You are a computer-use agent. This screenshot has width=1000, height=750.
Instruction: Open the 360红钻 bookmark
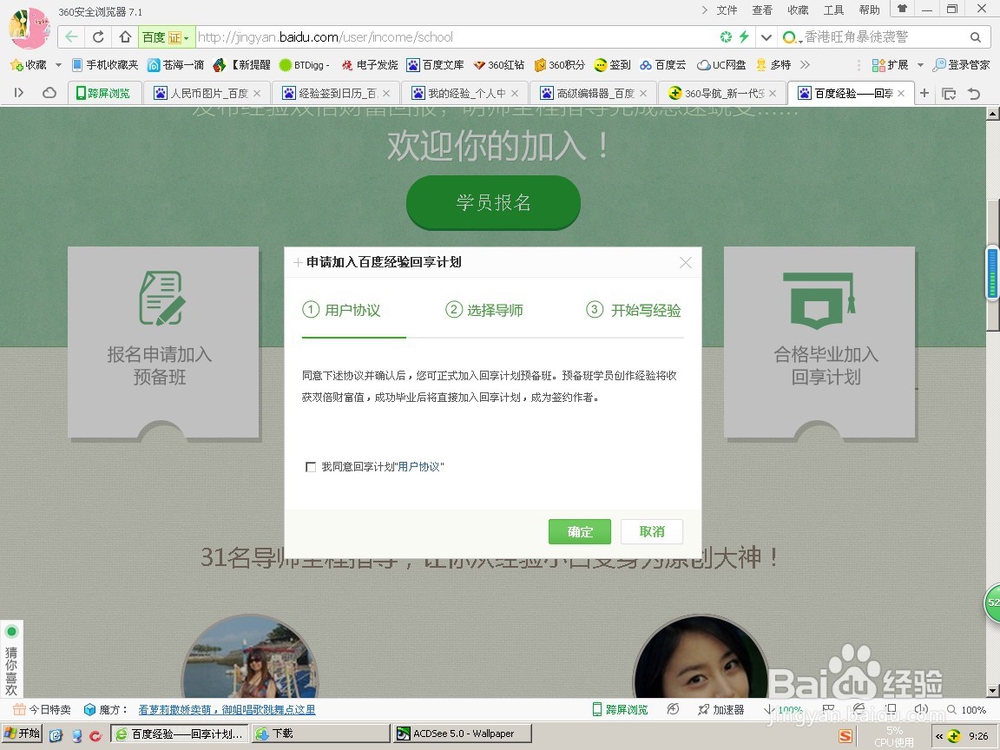pyautogui.click(x=499, y=64)
